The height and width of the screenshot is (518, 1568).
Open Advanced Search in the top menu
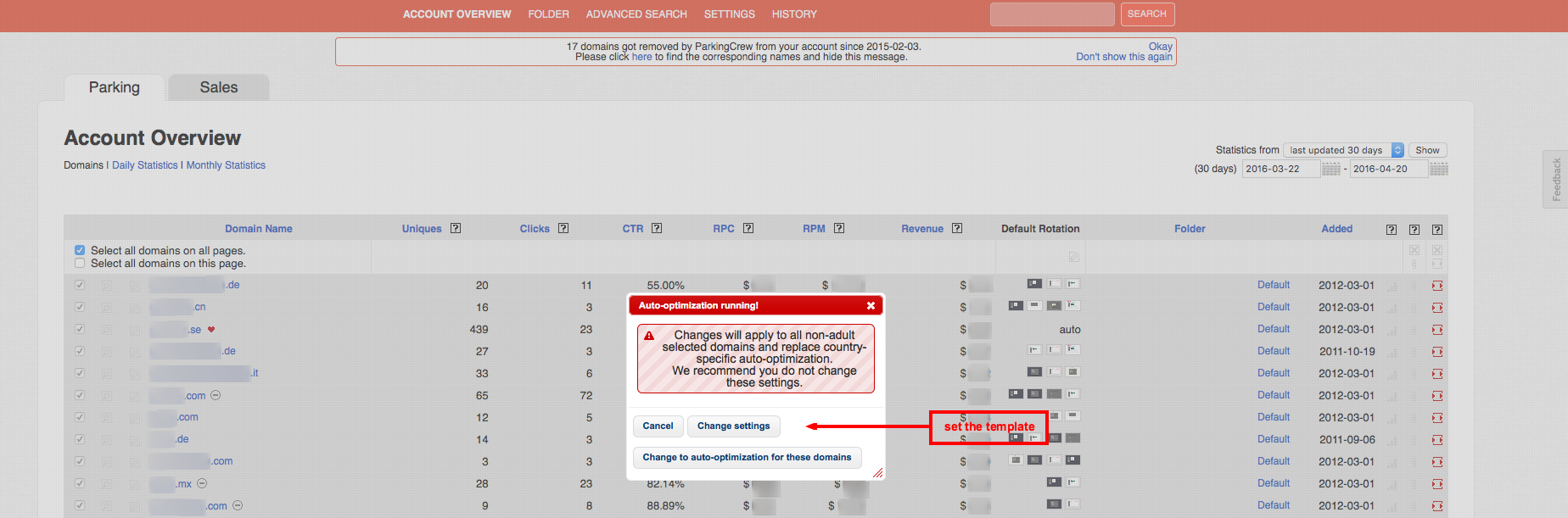click(x=636, y=14)
